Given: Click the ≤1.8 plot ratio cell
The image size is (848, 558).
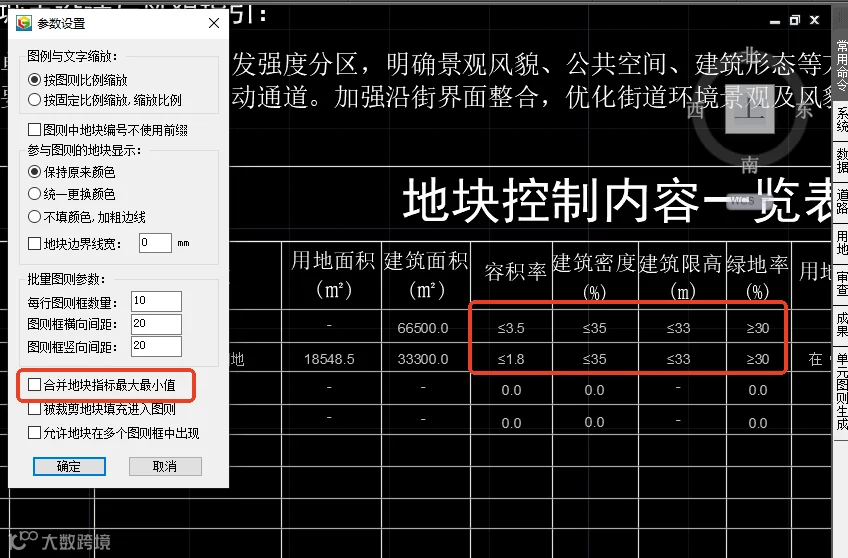Looking at the screenshot, I should (x=511, y=359).
